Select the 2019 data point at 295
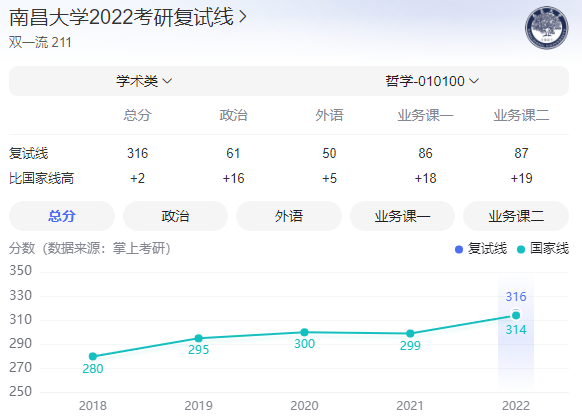Image resolution: width=582 pixels, height=418 pixels. (199, 338)
